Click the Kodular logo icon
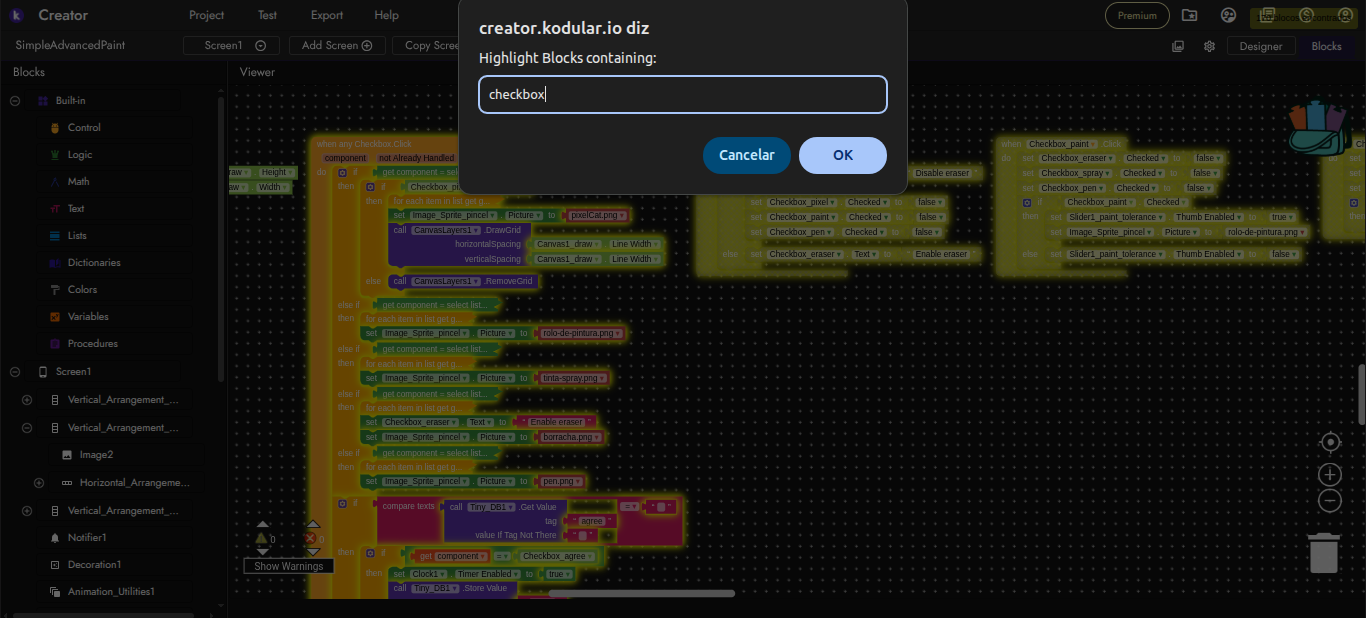This screenshot has height=618, width=1366. pos(17,15)
